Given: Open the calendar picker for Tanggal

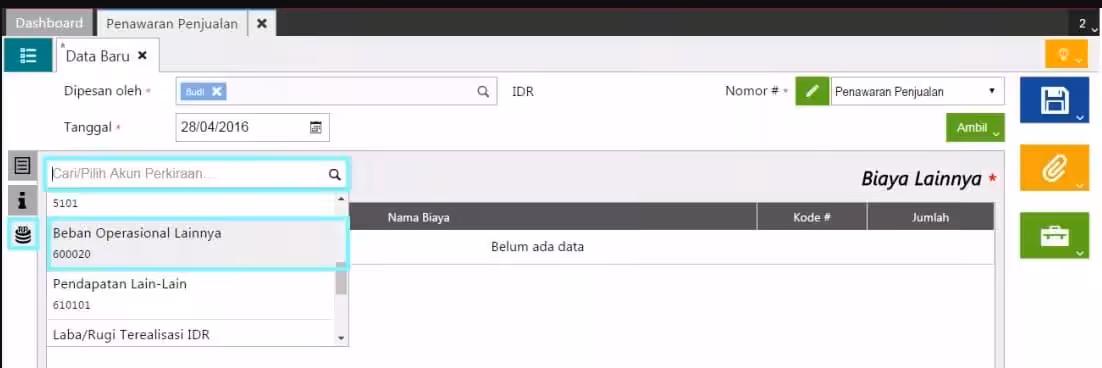Looking at the screenshot, I should click(316, 128).
